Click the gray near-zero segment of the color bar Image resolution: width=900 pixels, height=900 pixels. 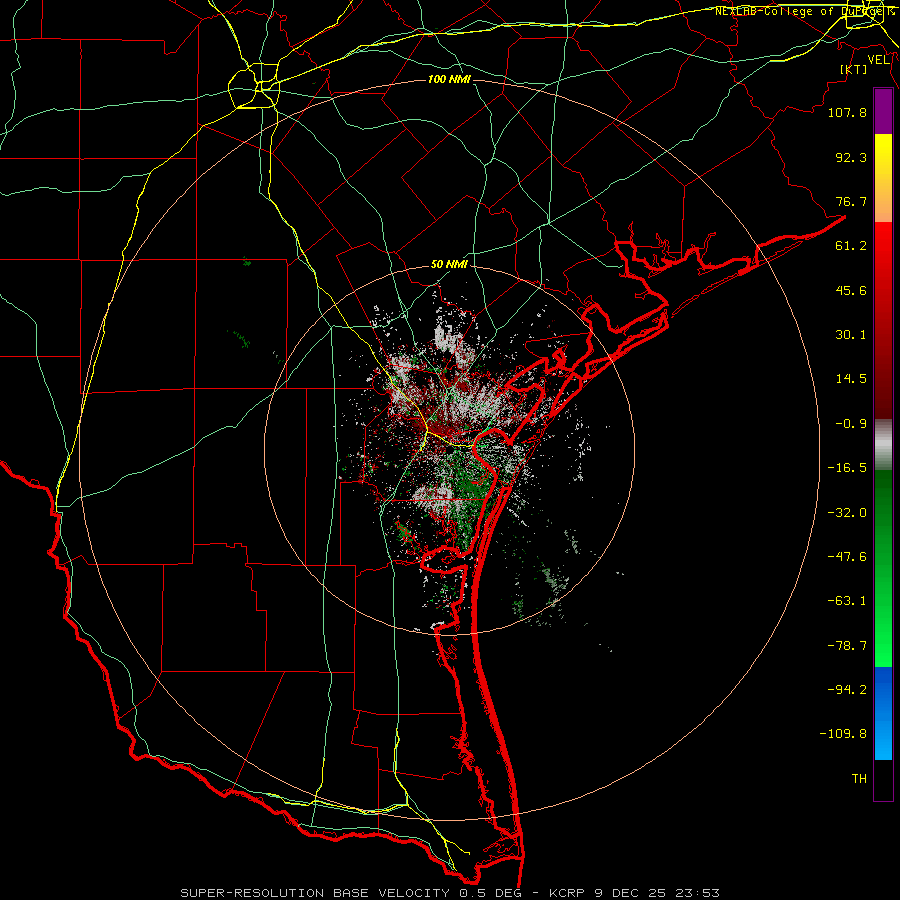click(883, 445)
